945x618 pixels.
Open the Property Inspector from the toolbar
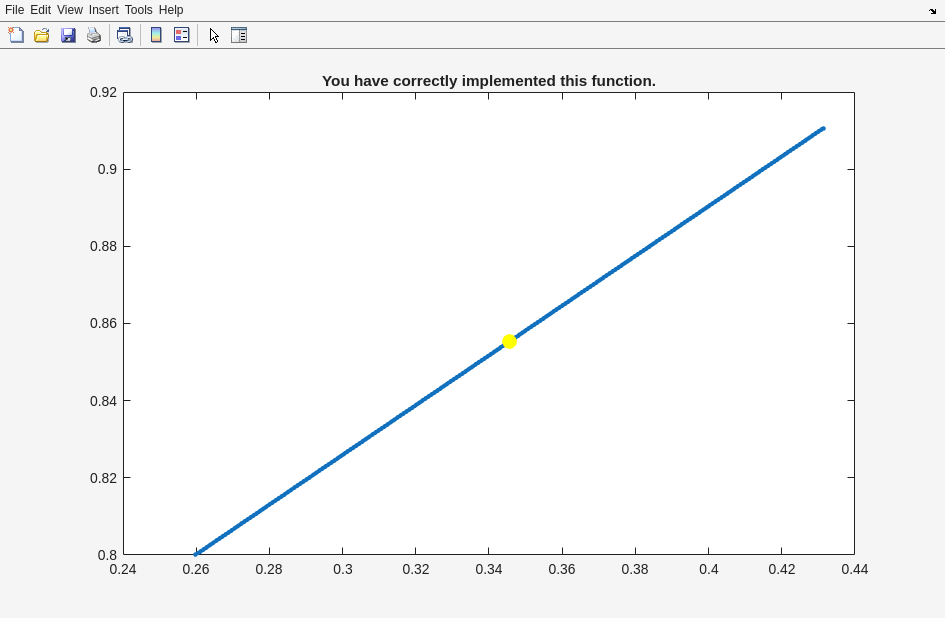tap(239, 35)
